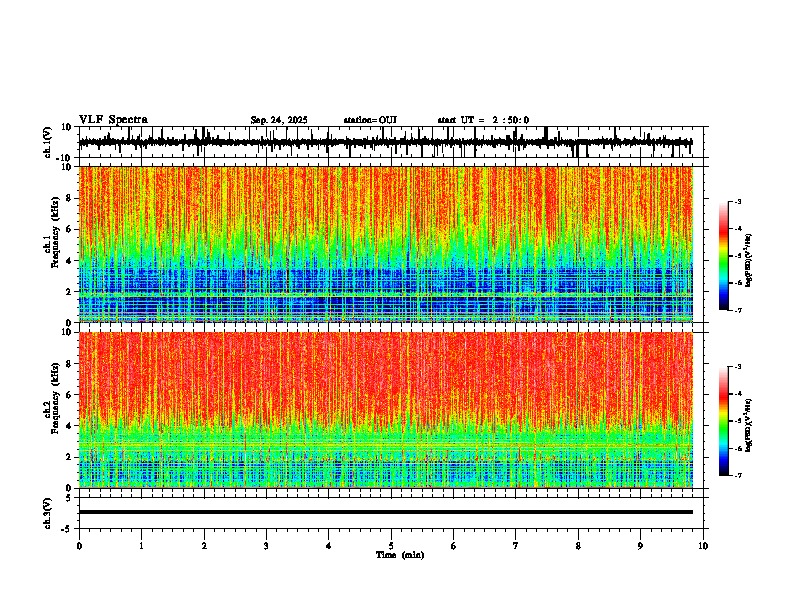Click inside the ch.2 spectrogram panel
Screen dimensions: 792x612
click(386, 410)
